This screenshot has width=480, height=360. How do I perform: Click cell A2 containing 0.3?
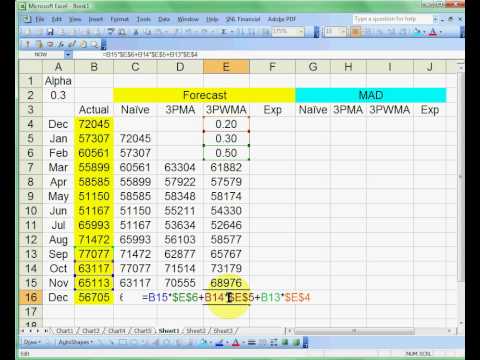click(x=58, y=95)
